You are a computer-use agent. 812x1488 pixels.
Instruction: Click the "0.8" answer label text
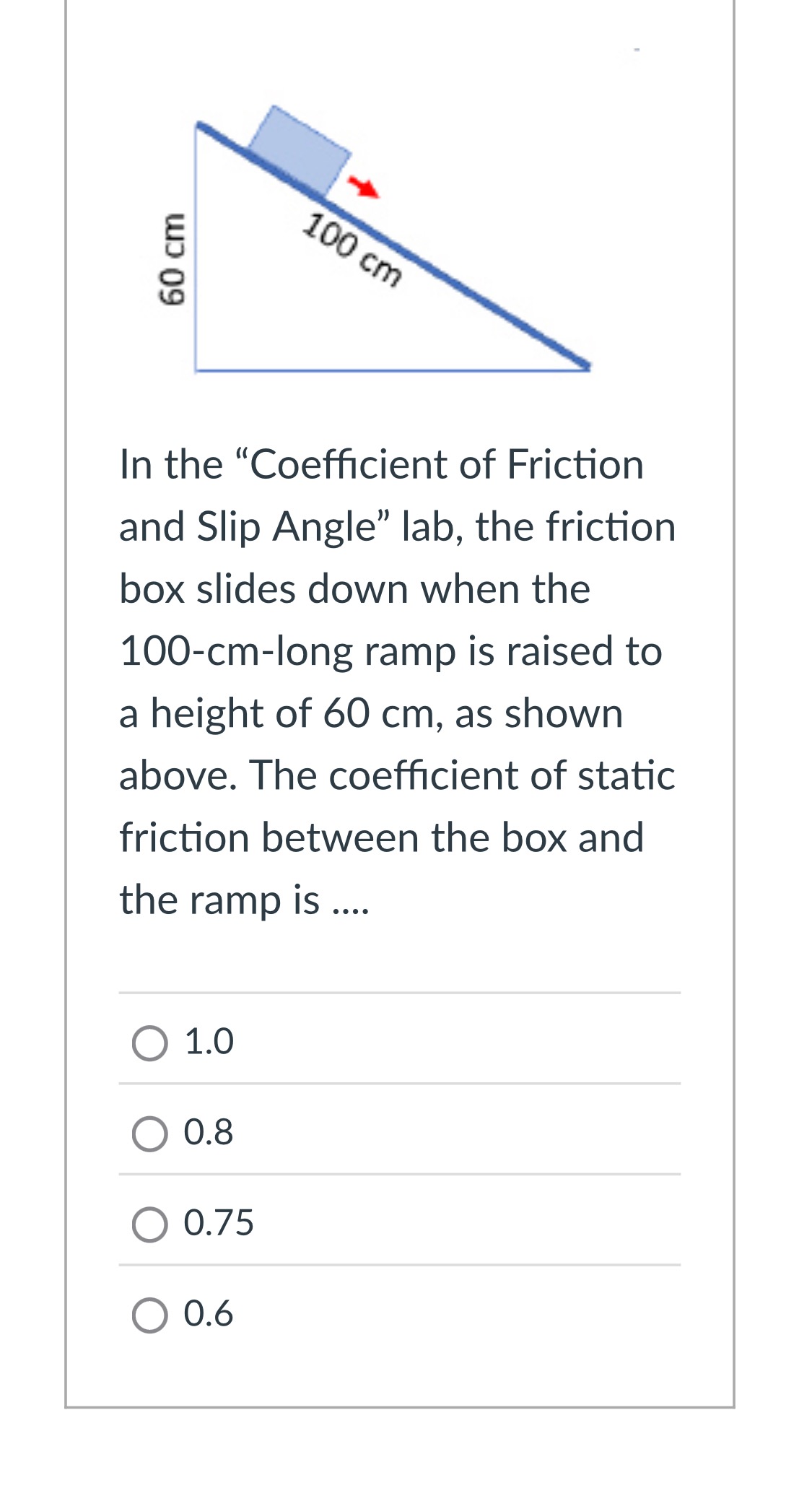click(x=209, y=1132)
